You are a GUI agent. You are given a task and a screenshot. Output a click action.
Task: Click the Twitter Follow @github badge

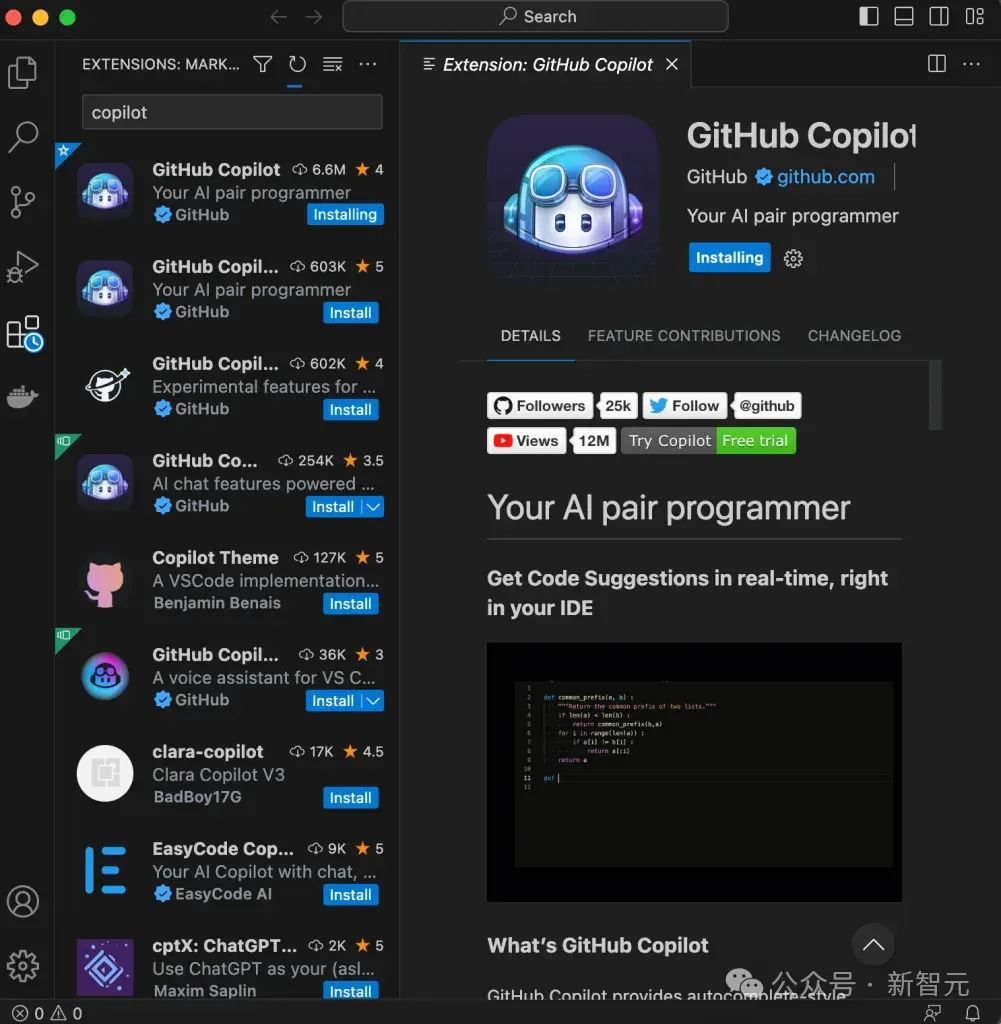pos(722,406)
